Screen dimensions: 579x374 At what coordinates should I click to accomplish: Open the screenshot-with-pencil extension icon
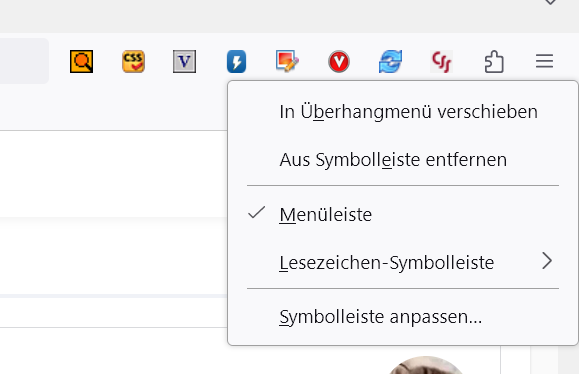(287, 61)
